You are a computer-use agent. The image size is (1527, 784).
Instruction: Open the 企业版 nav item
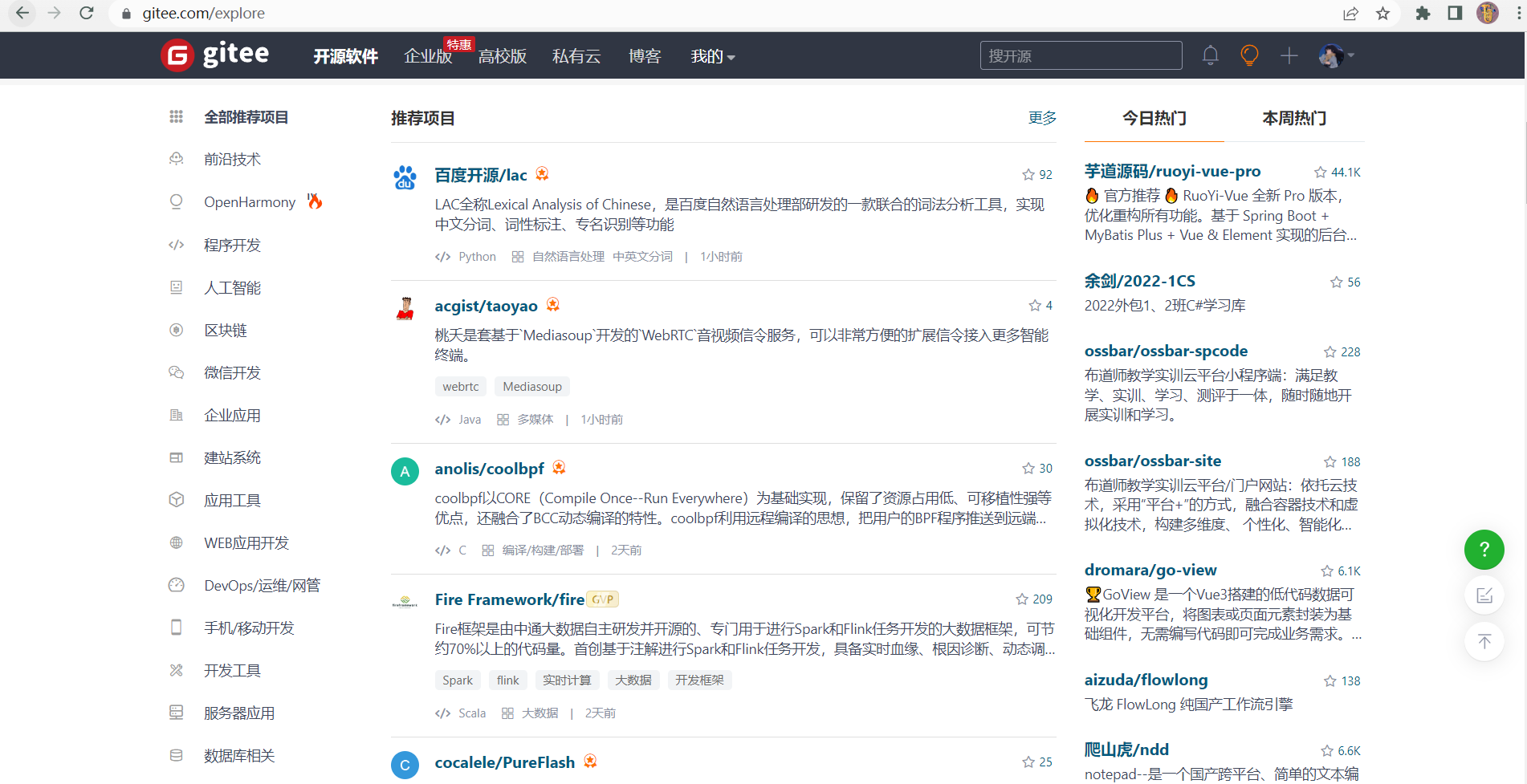click(x=428, y=56)
